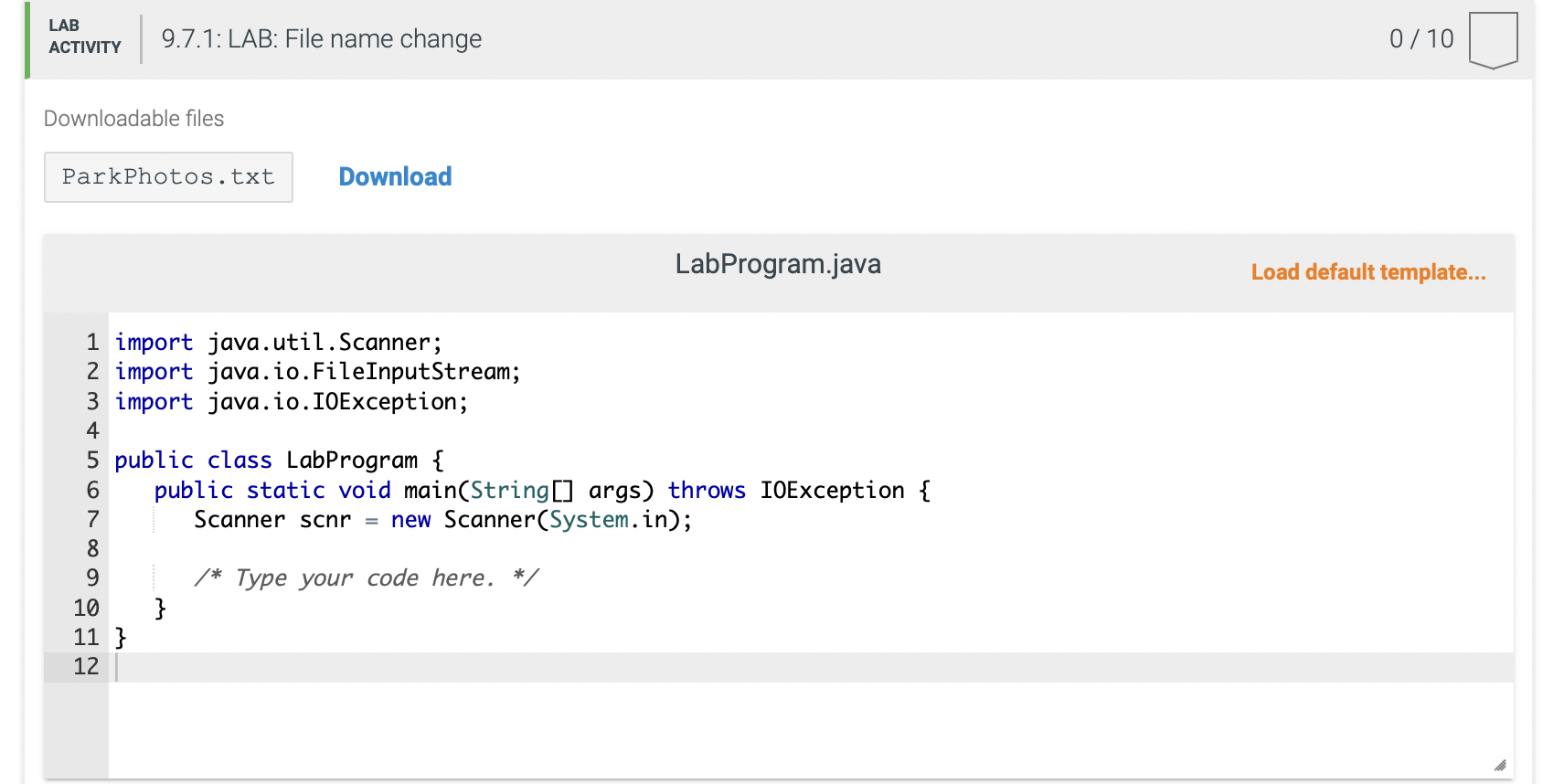Load the default template
The image size is (1543, 784).
1368,272
